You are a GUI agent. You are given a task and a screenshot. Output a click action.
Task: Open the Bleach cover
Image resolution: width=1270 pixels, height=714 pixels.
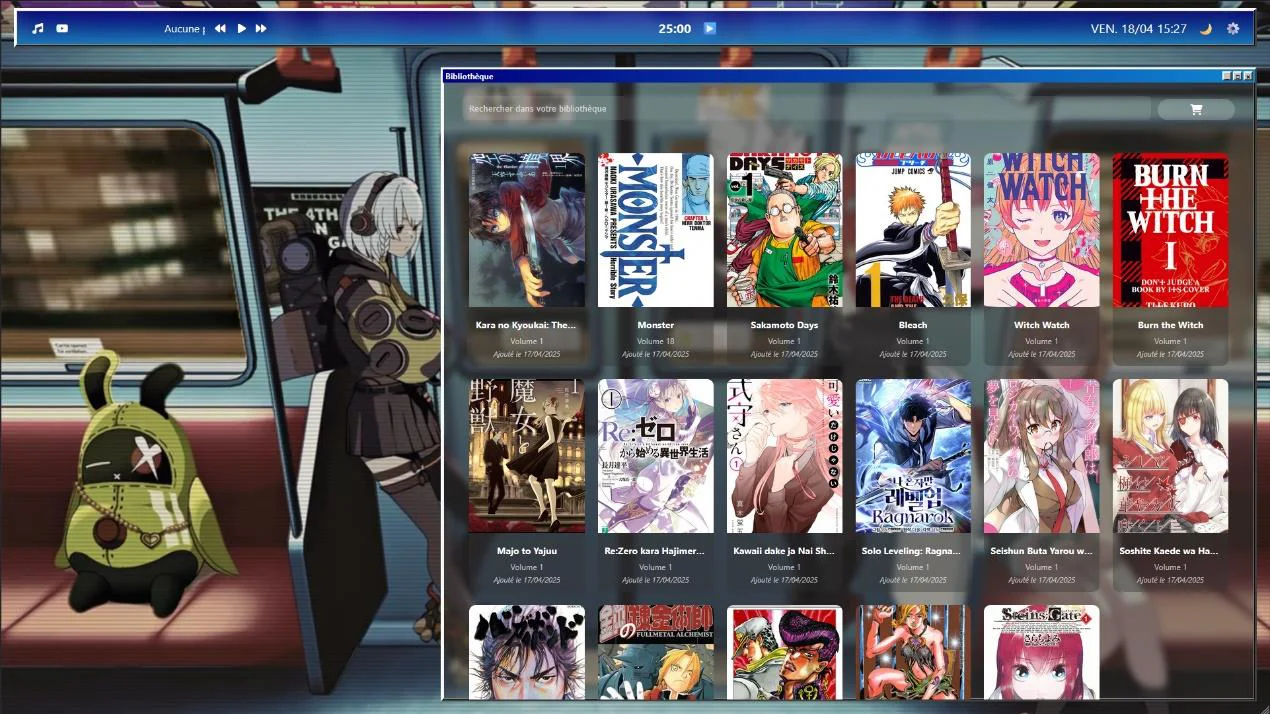(x=913, y=230)
